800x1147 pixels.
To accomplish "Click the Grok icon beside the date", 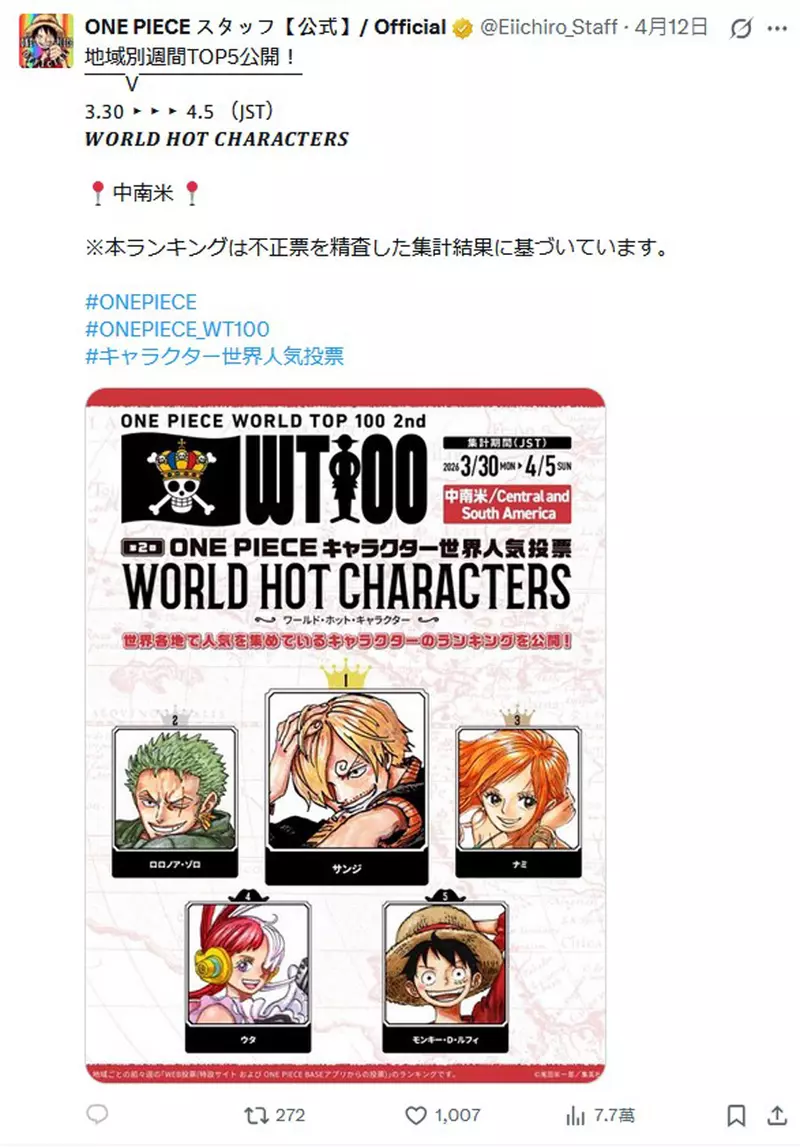I will click(741, 29).
